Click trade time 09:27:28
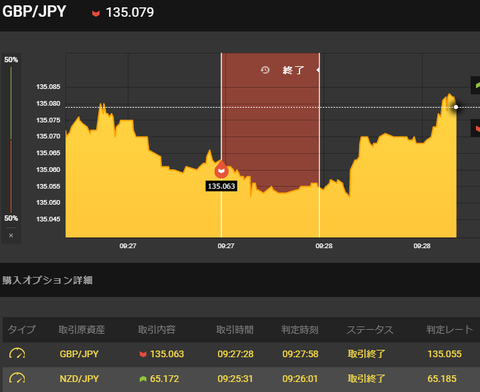 tap(236, 354)
